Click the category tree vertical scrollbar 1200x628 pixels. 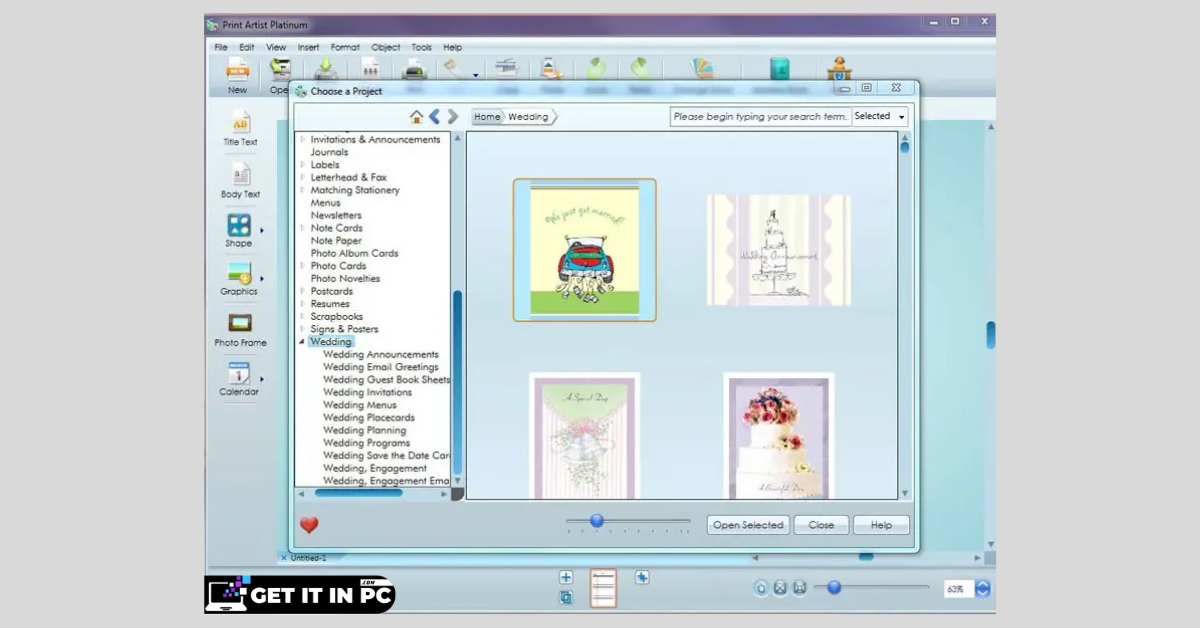458,382
